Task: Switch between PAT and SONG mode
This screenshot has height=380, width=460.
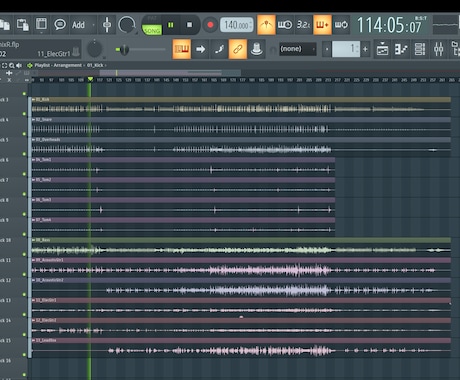Action: pyautogui.click(x=152, y=25)
